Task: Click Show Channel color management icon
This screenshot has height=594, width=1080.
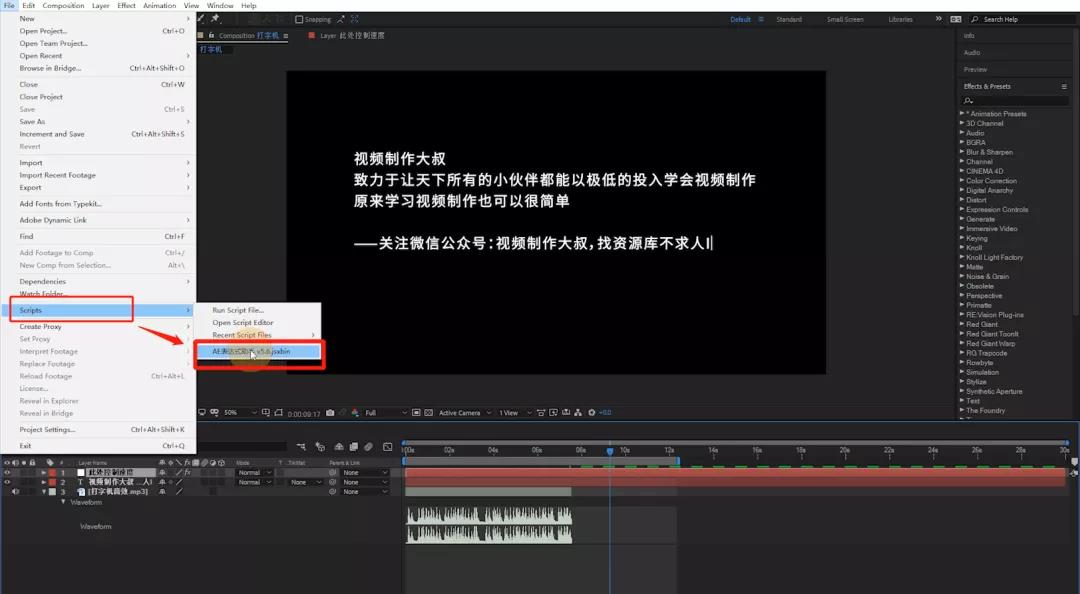Action: [x=355, y=413]
